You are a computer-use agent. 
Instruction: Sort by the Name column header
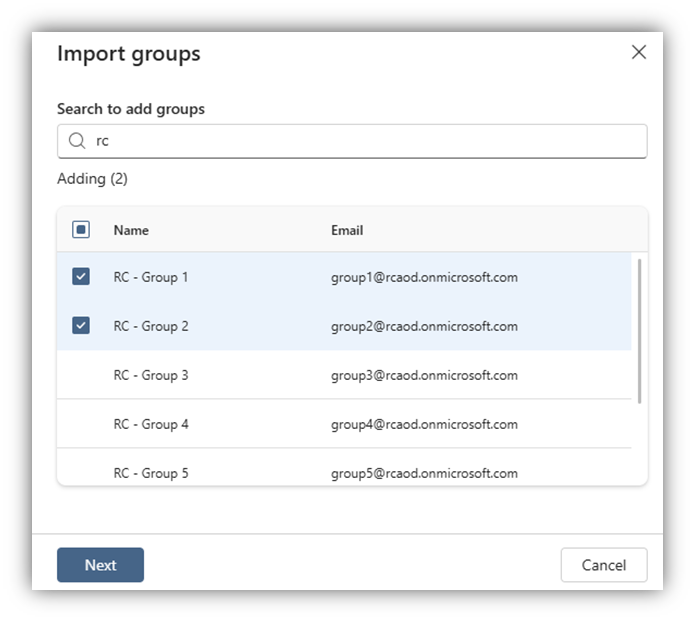[x=131, y=230]
